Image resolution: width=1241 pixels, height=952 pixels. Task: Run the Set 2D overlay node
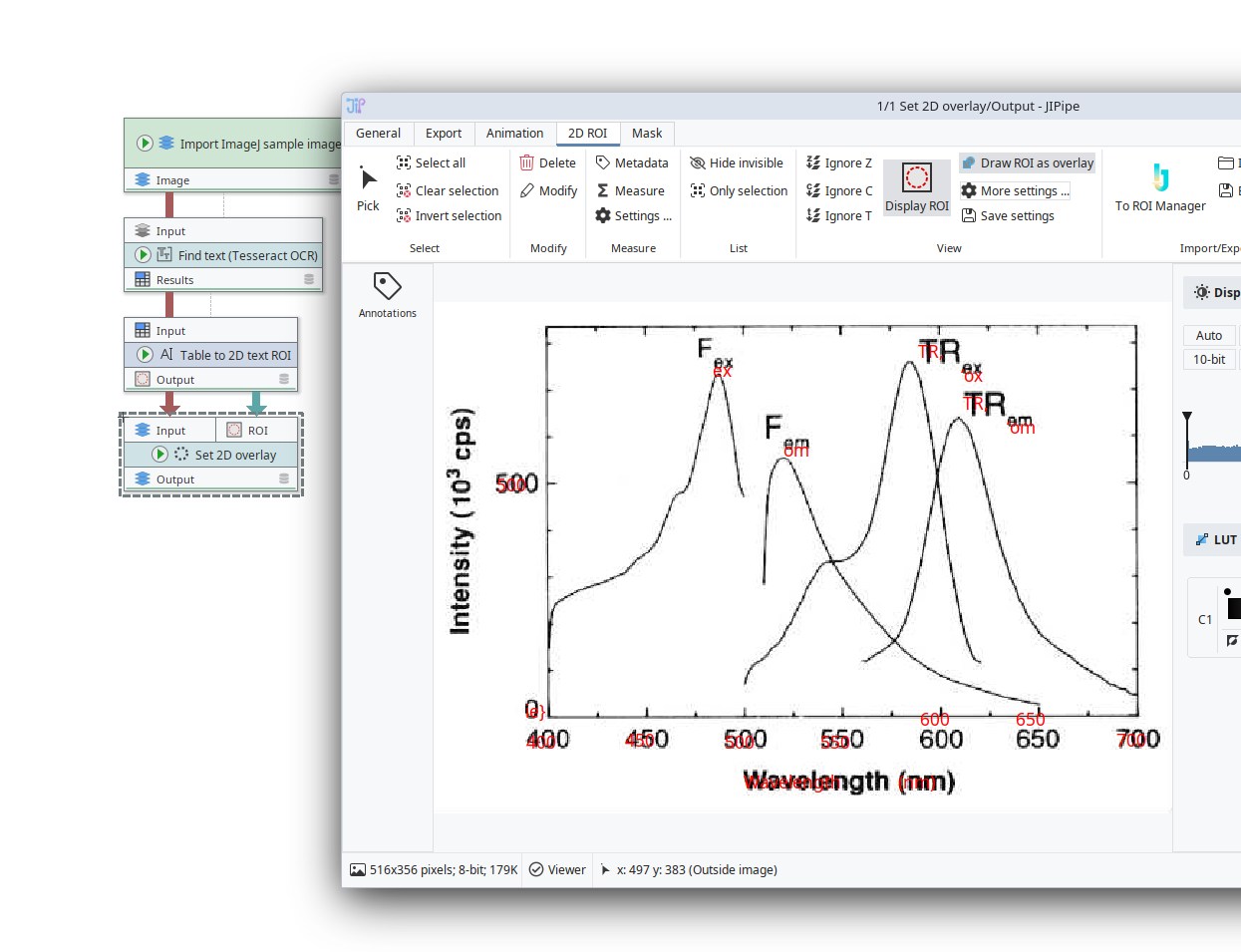coord(159,455)
